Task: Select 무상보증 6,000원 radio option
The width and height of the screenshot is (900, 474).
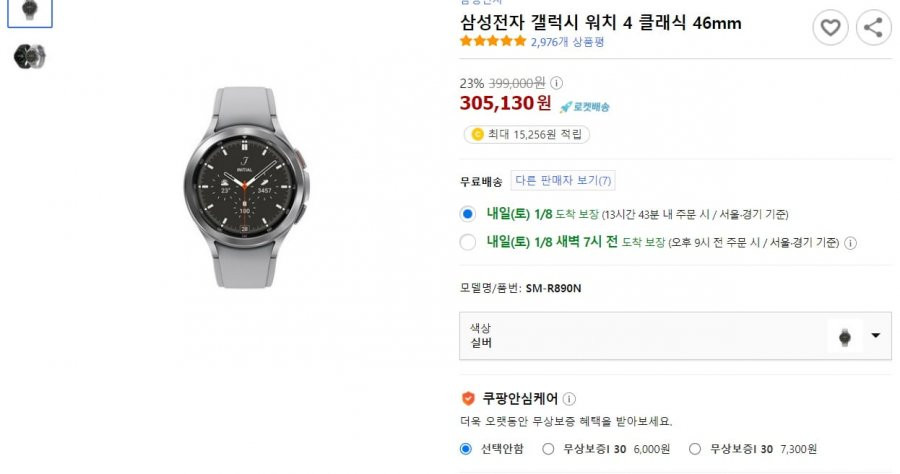Action: 548,449
